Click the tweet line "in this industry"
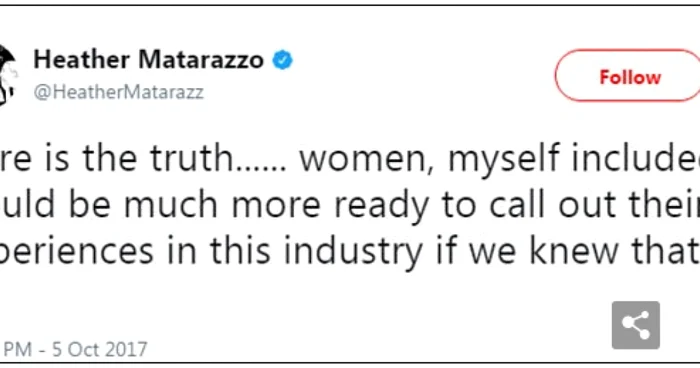Viewport: 700px width, 368px height. pyautogui.click(x=350, y=251)
